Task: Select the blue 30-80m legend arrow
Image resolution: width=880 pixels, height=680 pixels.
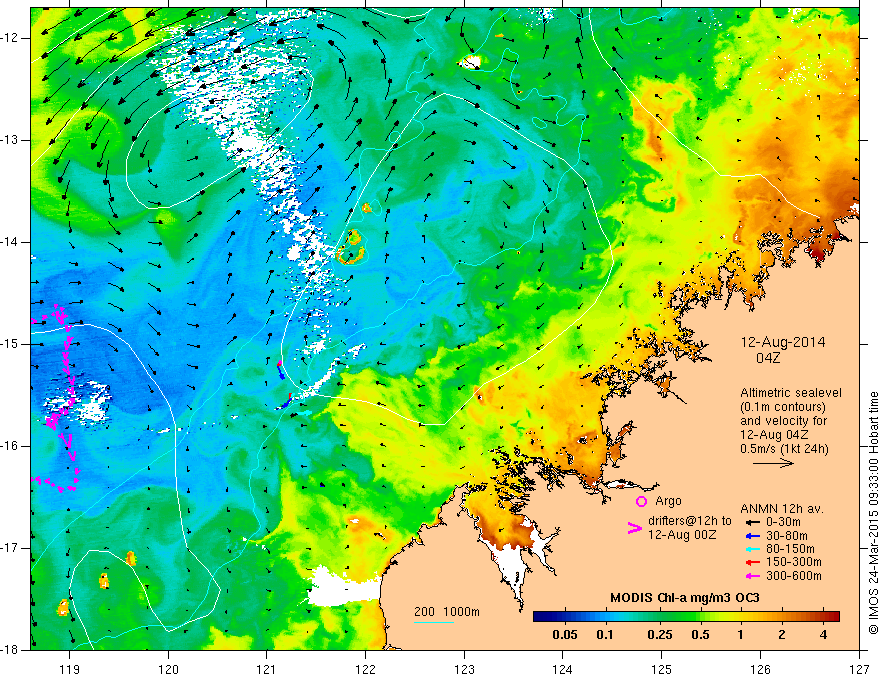Action: pyautogui.click(x=752, y=536)
